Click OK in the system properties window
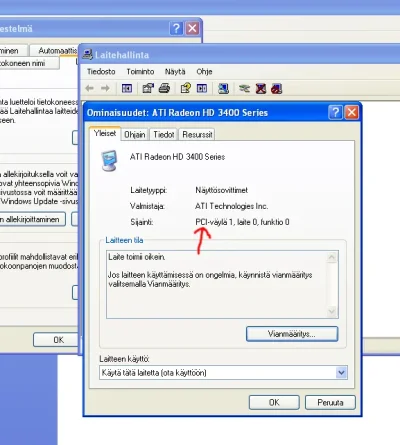 tap(57, 340)
